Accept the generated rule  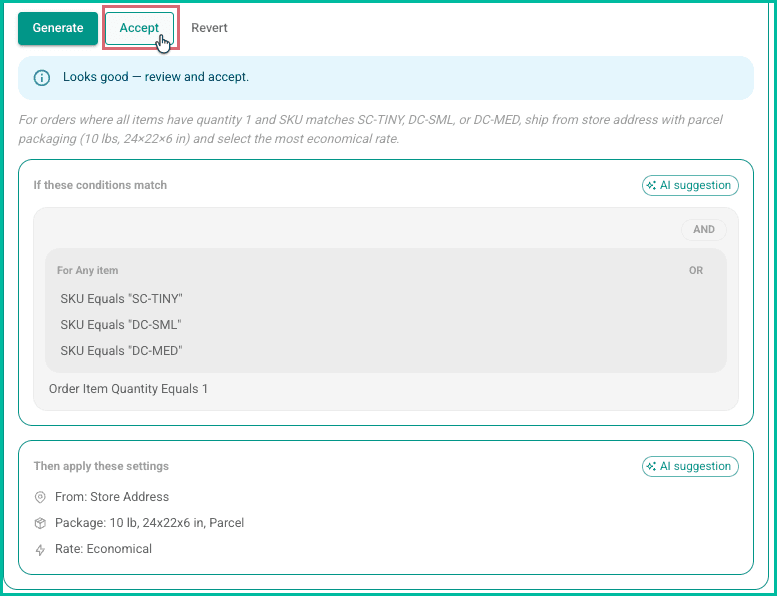(x=139, y=28)
